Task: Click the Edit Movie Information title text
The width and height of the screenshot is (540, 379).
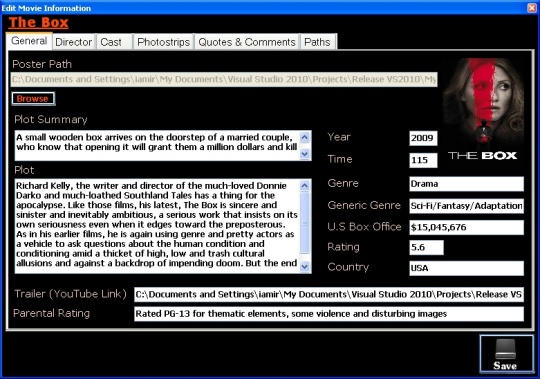Action: tap(46, 8)
